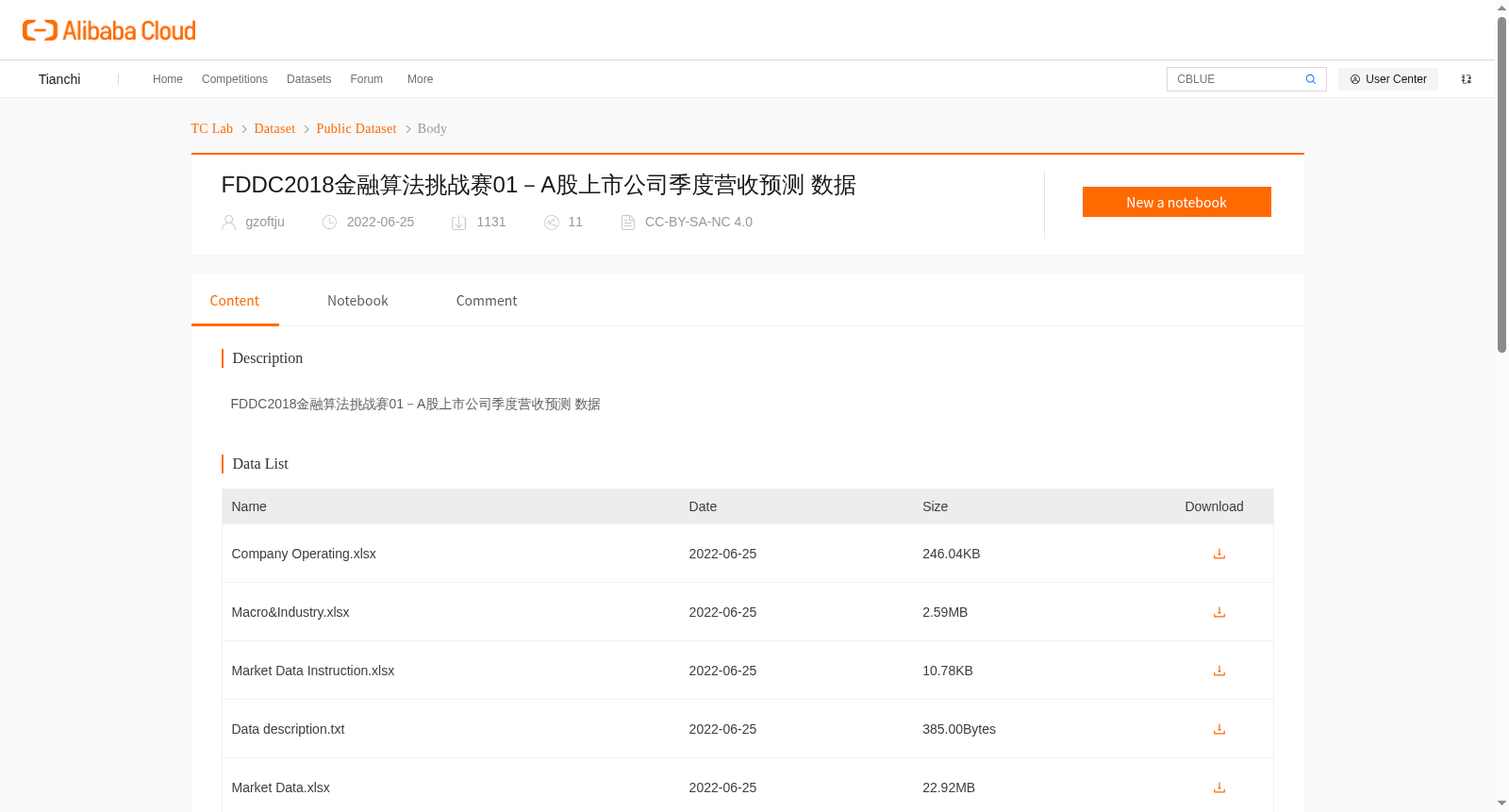Click size value 10.78KB
The height and width of the screenshot is (812, 1509).
pos(947,671)
